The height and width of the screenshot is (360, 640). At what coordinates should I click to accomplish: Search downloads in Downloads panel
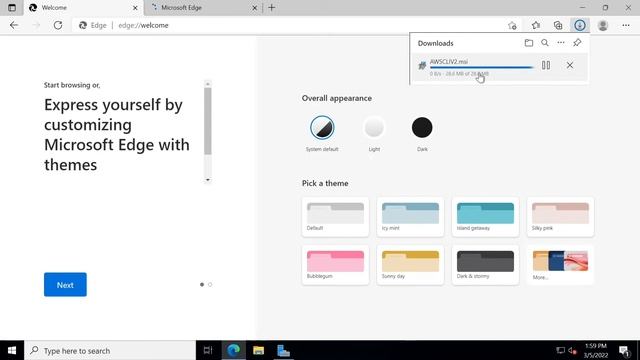point(545,43)
